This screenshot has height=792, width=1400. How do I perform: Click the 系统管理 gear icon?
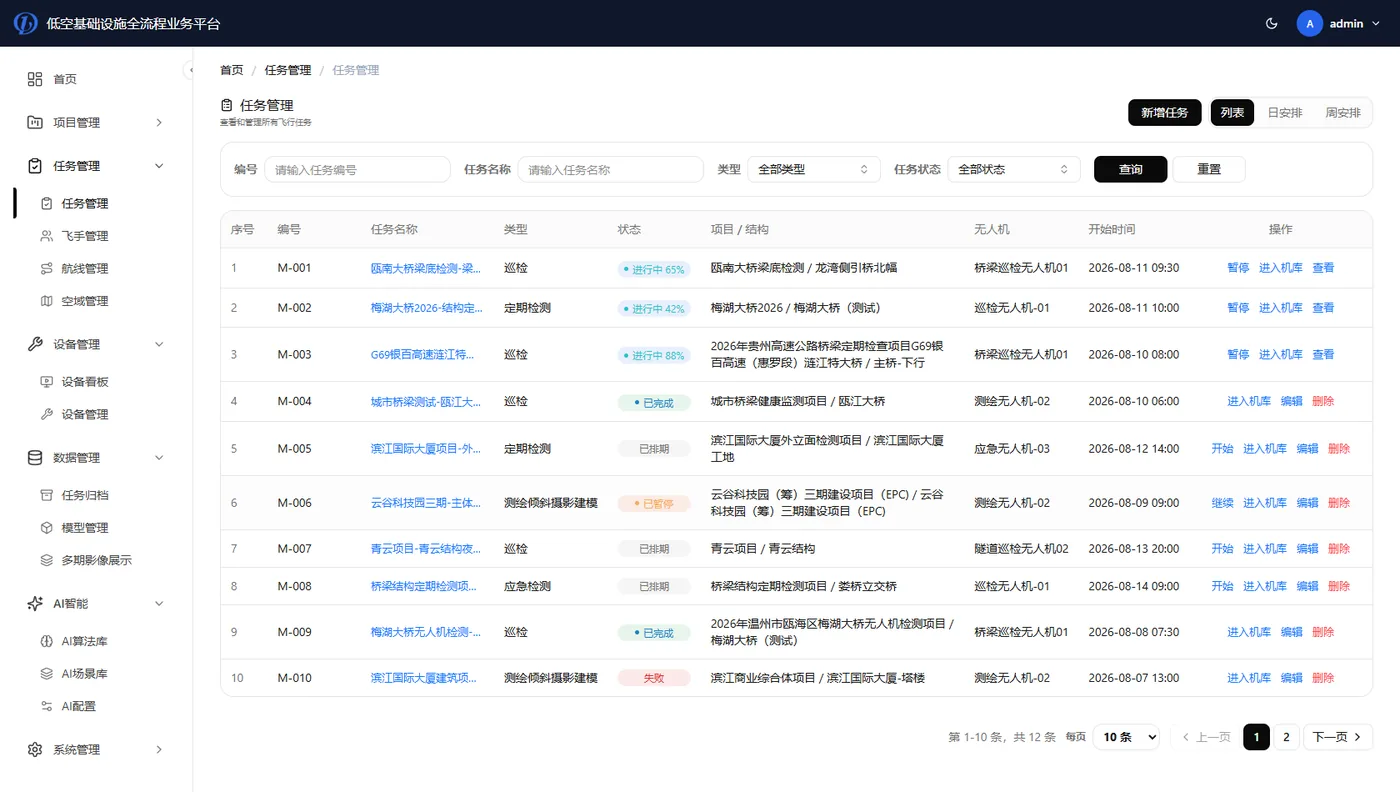35,749
